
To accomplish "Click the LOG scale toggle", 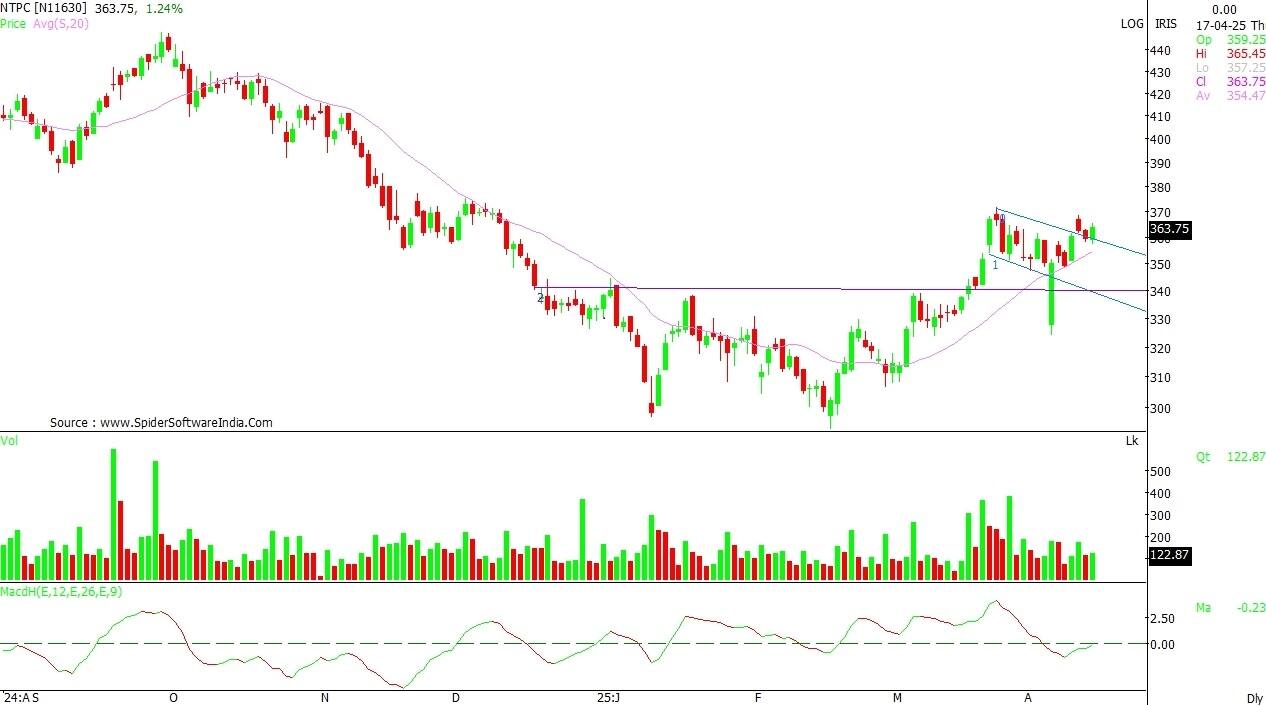I will (1131, 23).
